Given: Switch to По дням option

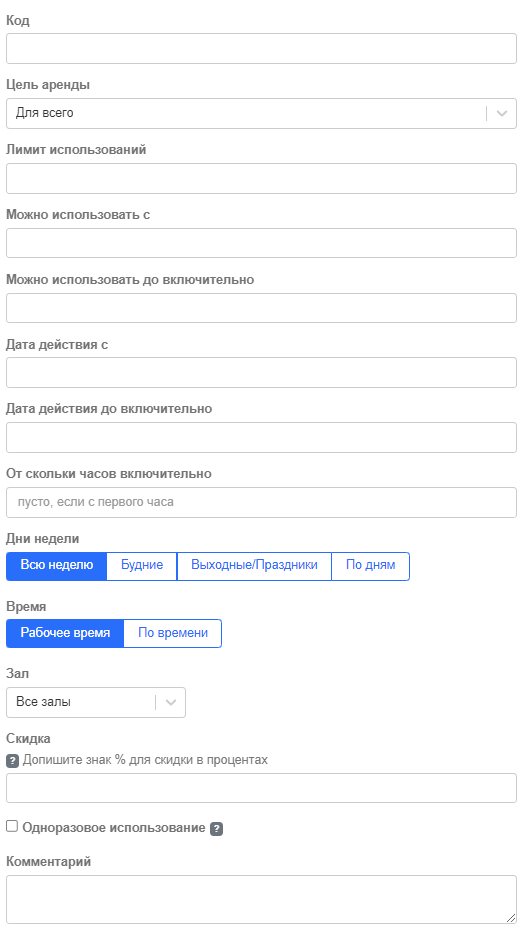Looking at the screenshot, I should tap(370, 565).
